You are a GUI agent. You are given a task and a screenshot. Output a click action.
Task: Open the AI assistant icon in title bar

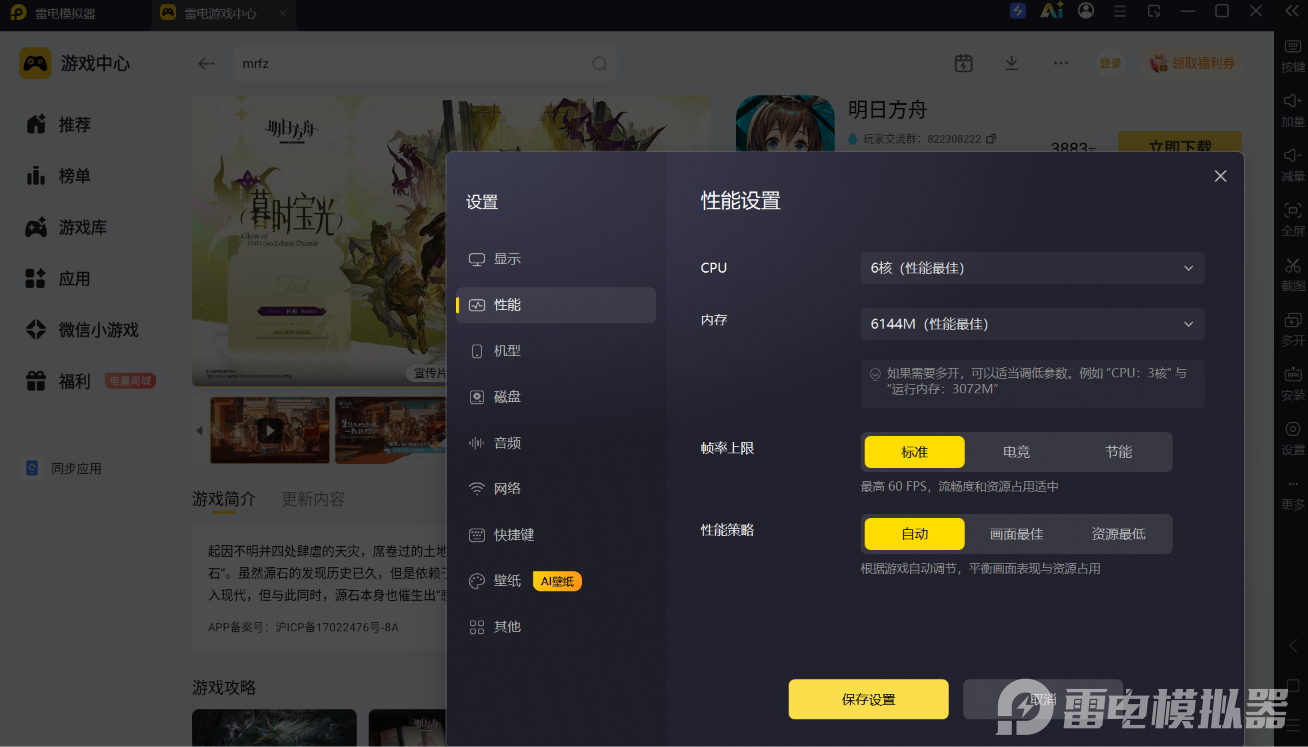coord(1051,11)
